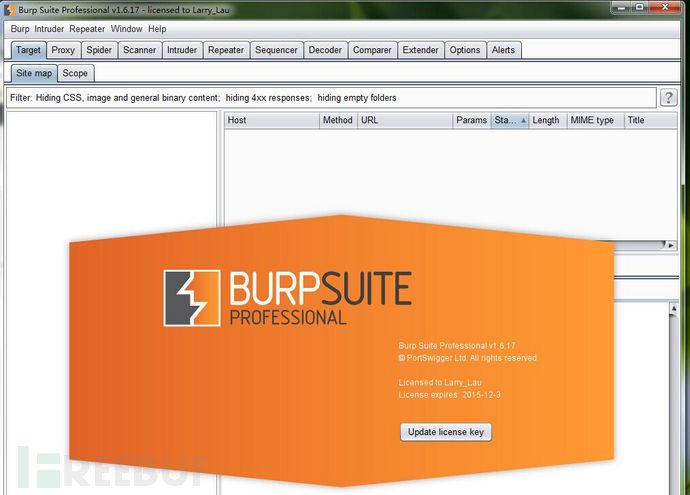Minimize the Burp Suite window
690x495 pixels.
tap(622, 7)
